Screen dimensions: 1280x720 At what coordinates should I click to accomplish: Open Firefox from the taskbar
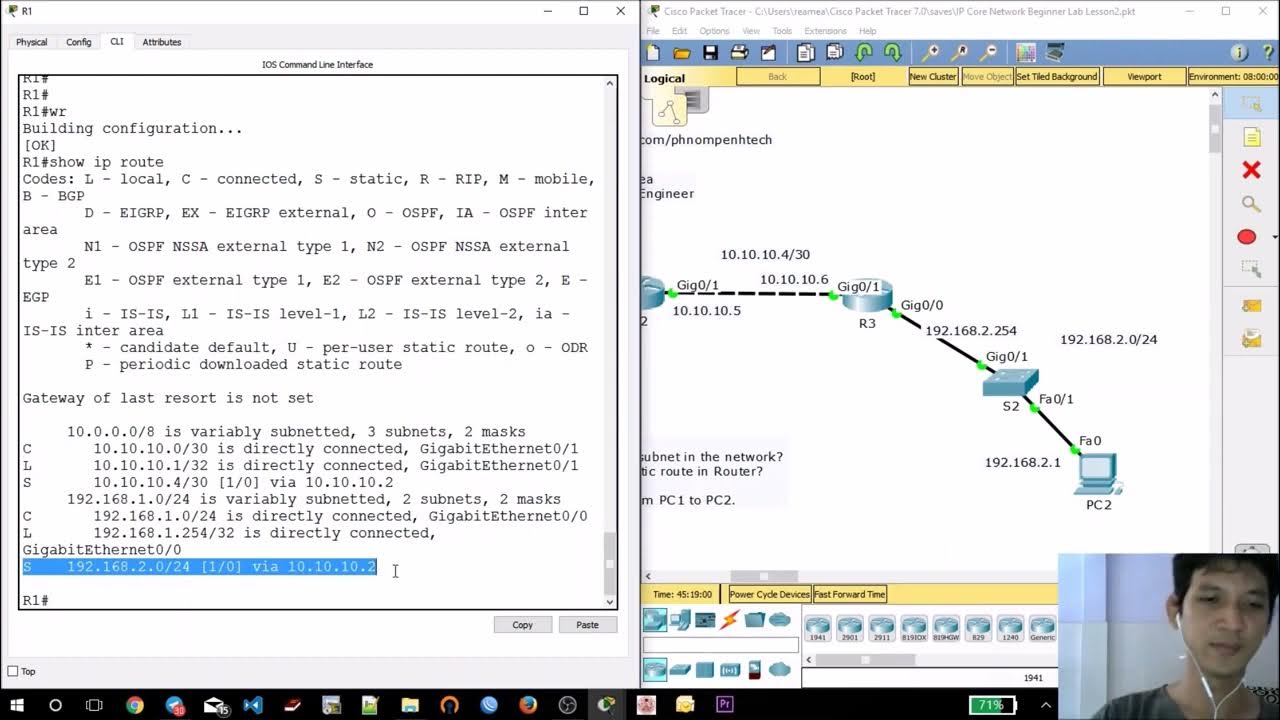tap(528, 705)
